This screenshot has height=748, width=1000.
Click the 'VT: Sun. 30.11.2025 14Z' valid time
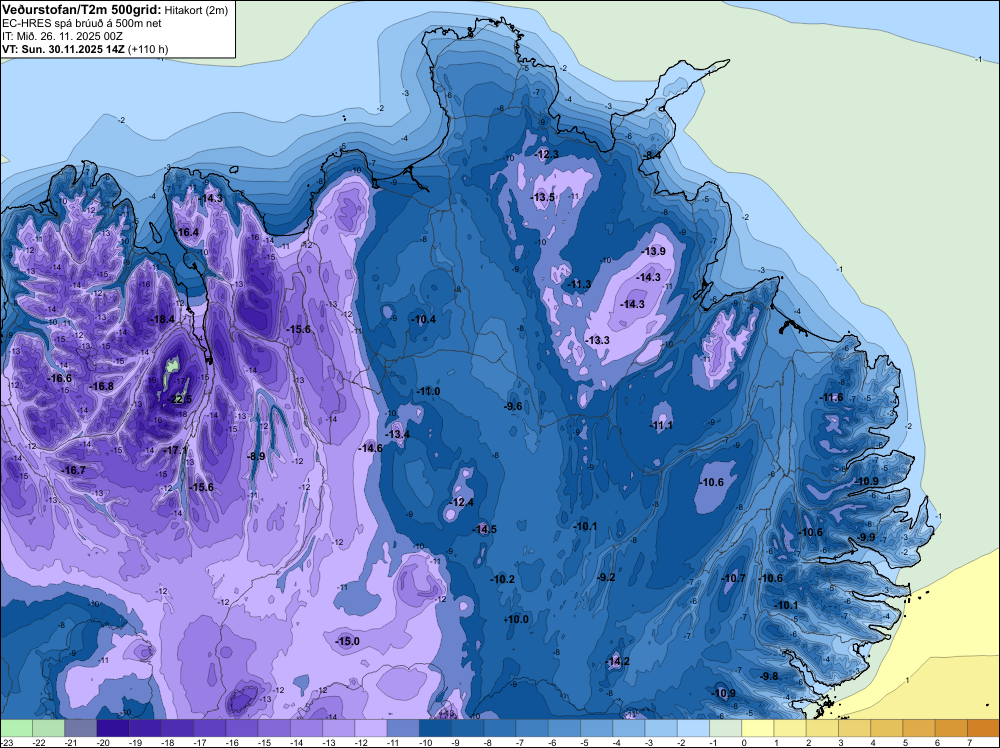click(64, 49)
